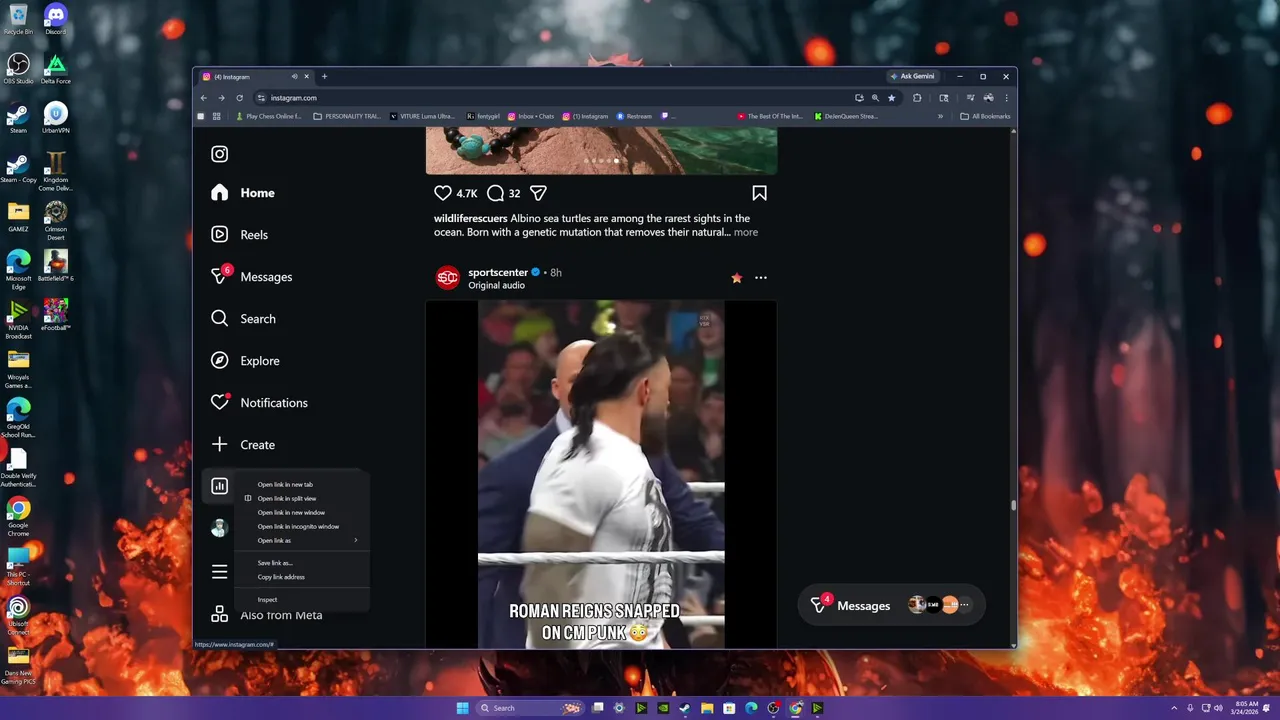Viewport: 1280px width, 720px height.
Task: Open the hamburger More menu in sidebar
Action: [220, 572]
